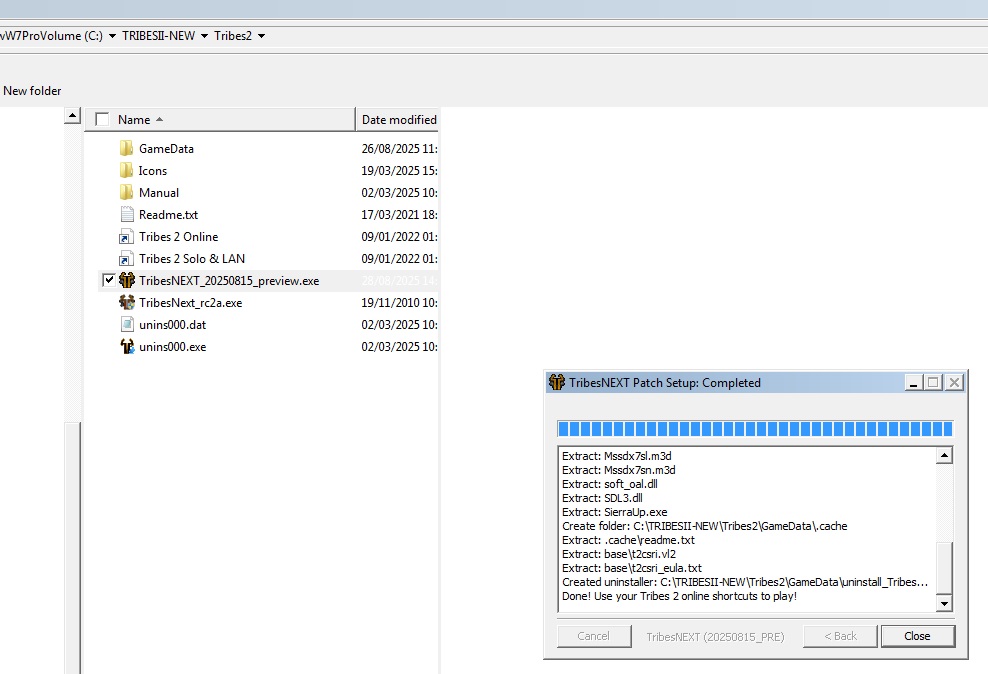The width and height of the screenshot is (988, 674).
Task: Click the TribesNEXT (20250815_PRE) version label
Action: click(x=715, y=637)
